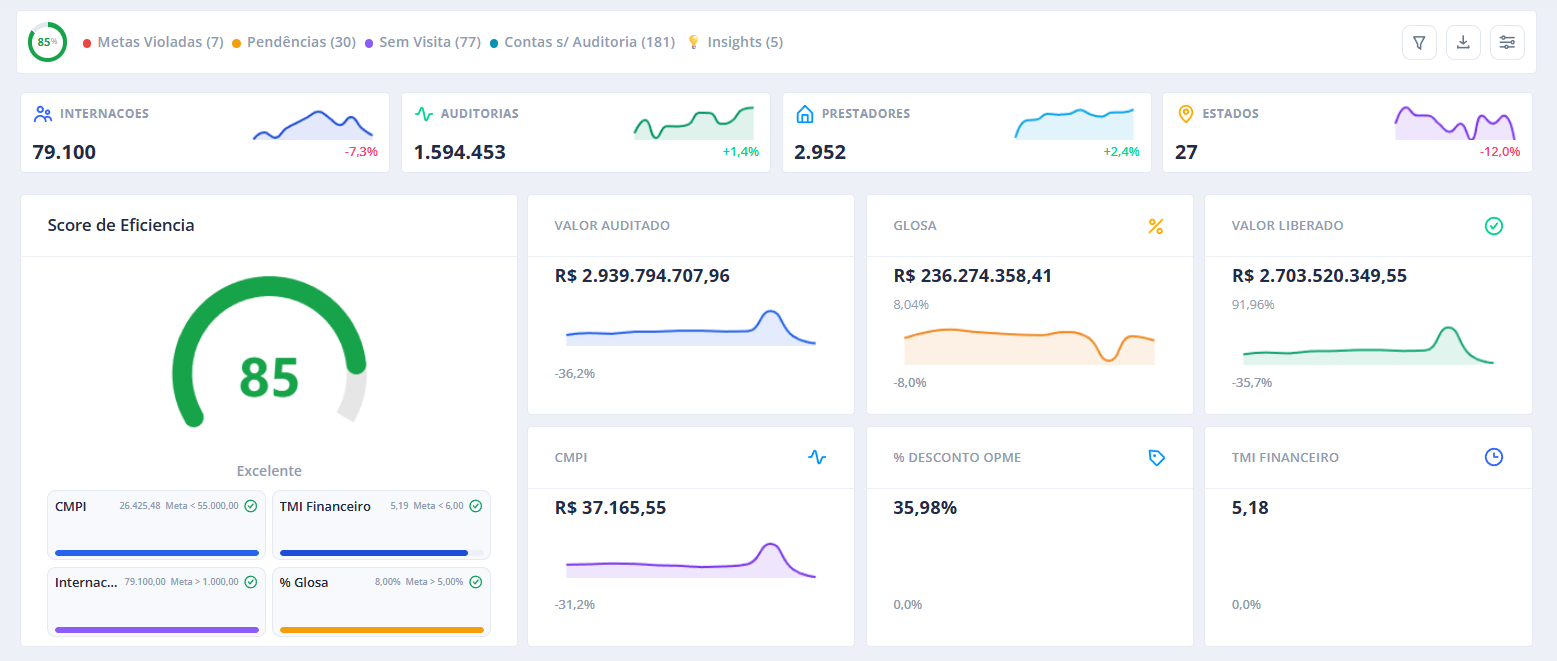Click the Glosa orange trend chart
This screenshot has height=661, width=1557.
(x=1029, y=346)
